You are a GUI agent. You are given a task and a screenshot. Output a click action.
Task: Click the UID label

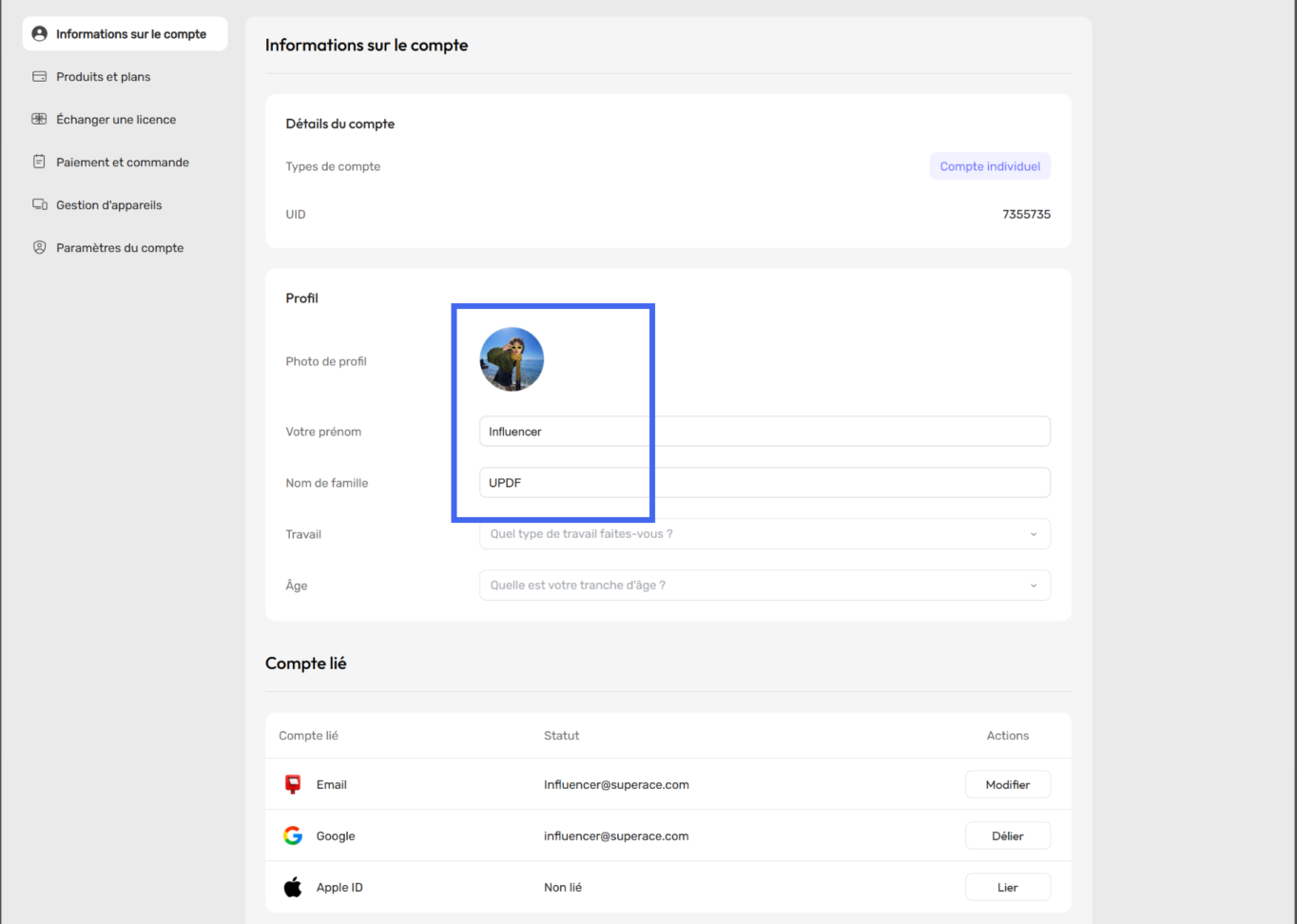(x=296, y=214)
